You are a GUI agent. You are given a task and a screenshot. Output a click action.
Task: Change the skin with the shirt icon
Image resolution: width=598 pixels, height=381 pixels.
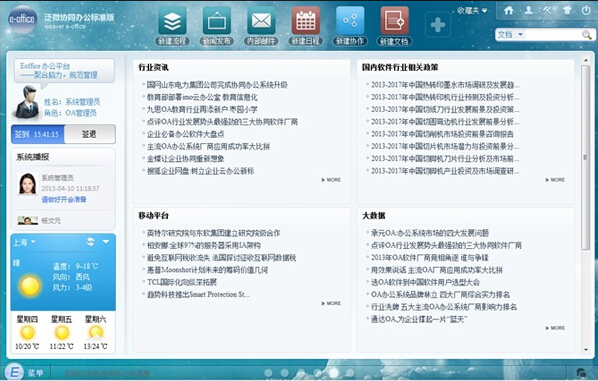[x=567, y=10]
